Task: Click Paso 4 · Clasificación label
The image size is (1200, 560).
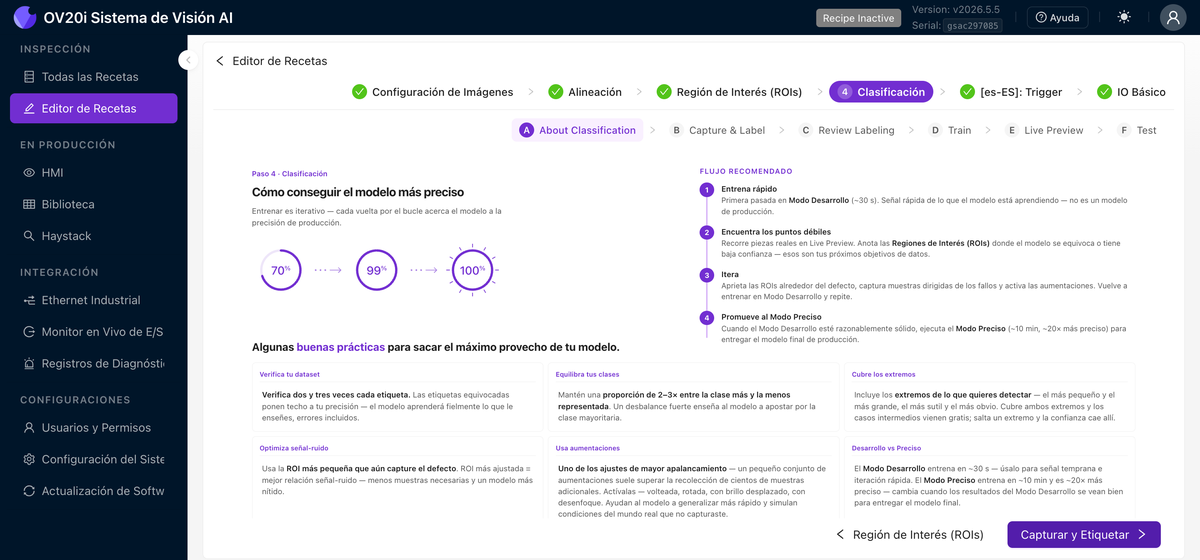Action: coord(290,174)
